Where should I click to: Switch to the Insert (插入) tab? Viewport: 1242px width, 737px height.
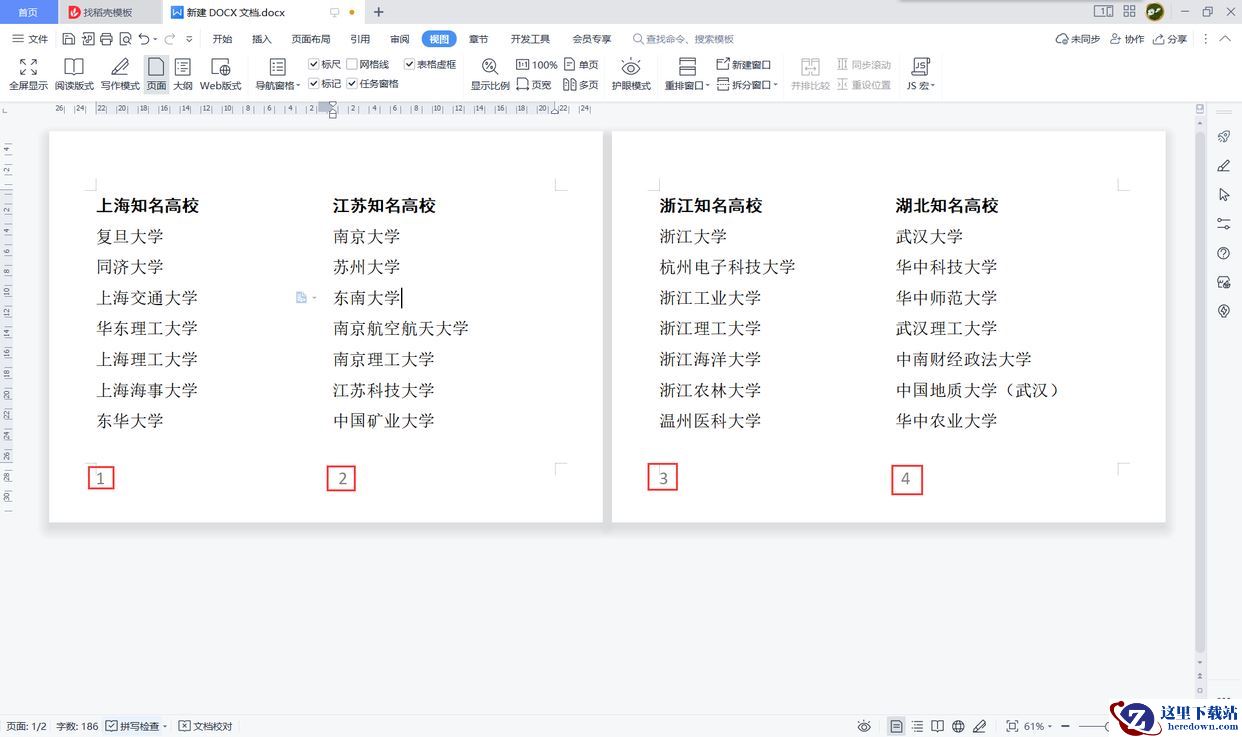click(x=262, y=39)
